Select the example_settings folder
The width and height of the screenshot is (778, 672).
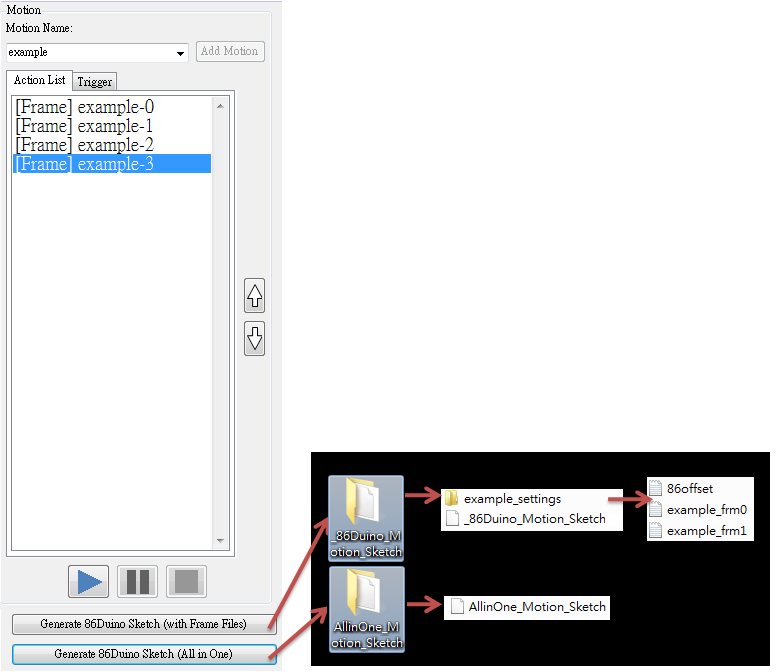(503, 499)
